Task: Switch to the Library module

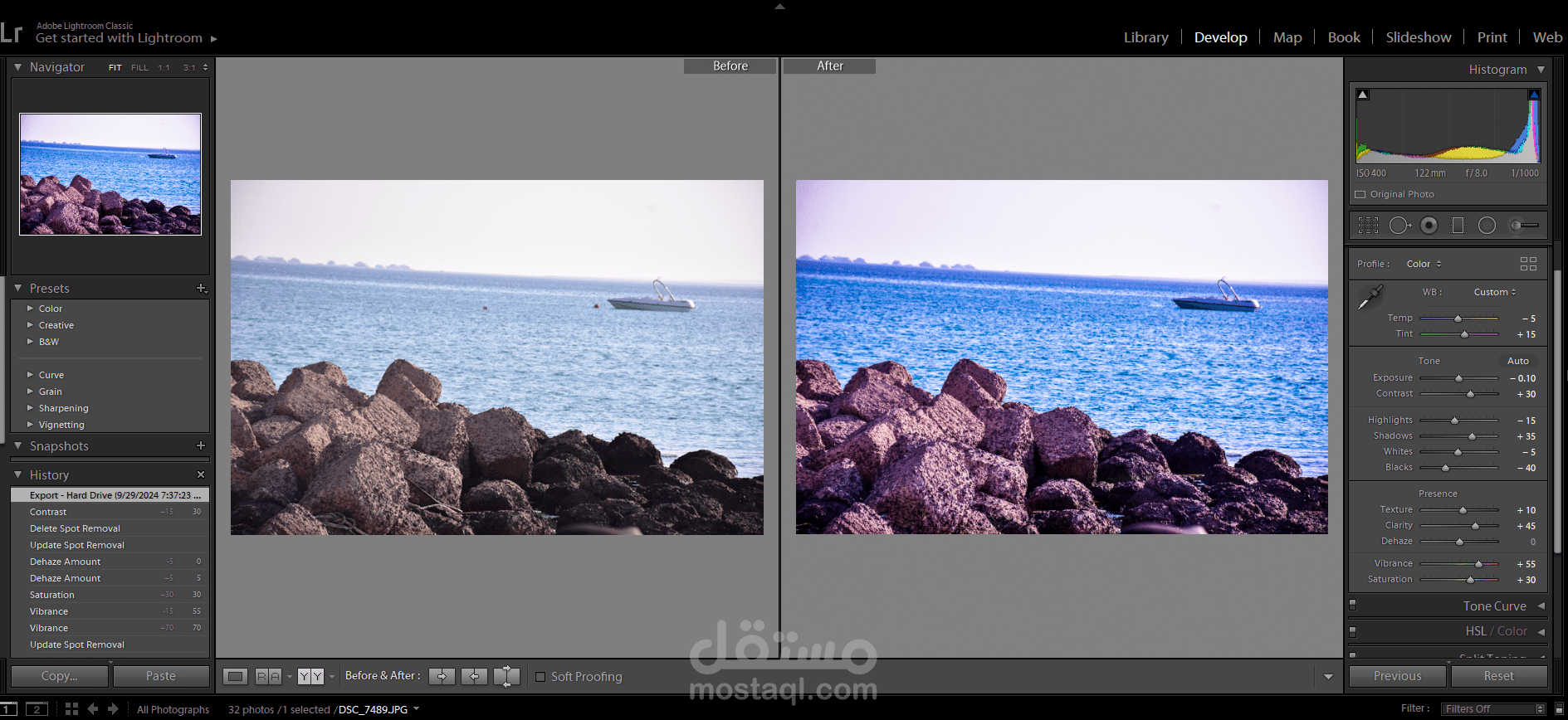Action: (x=1145, y=37)
